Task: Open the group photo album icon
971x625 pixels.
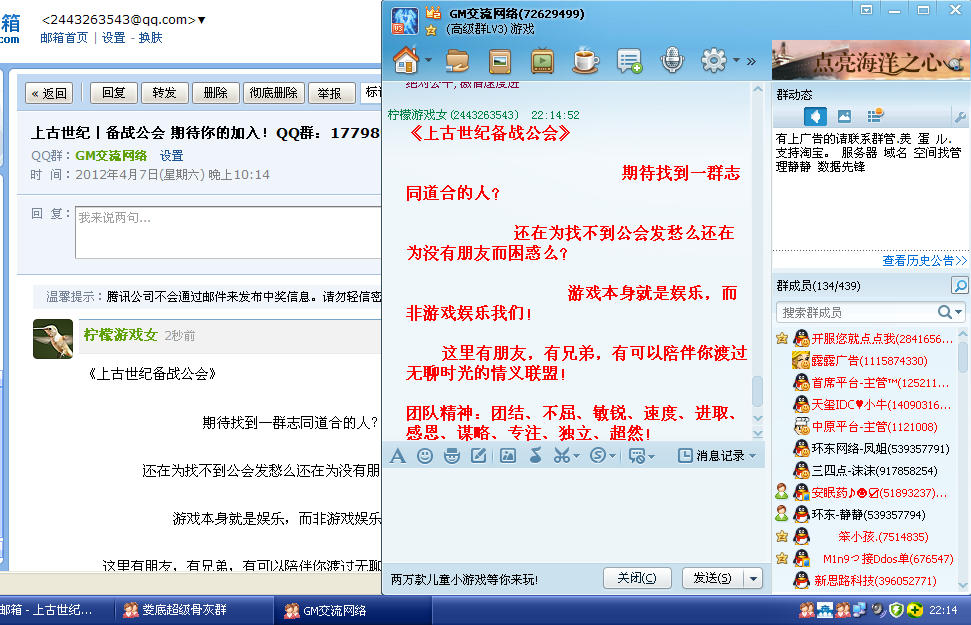Action: click(x=500, y=61)
